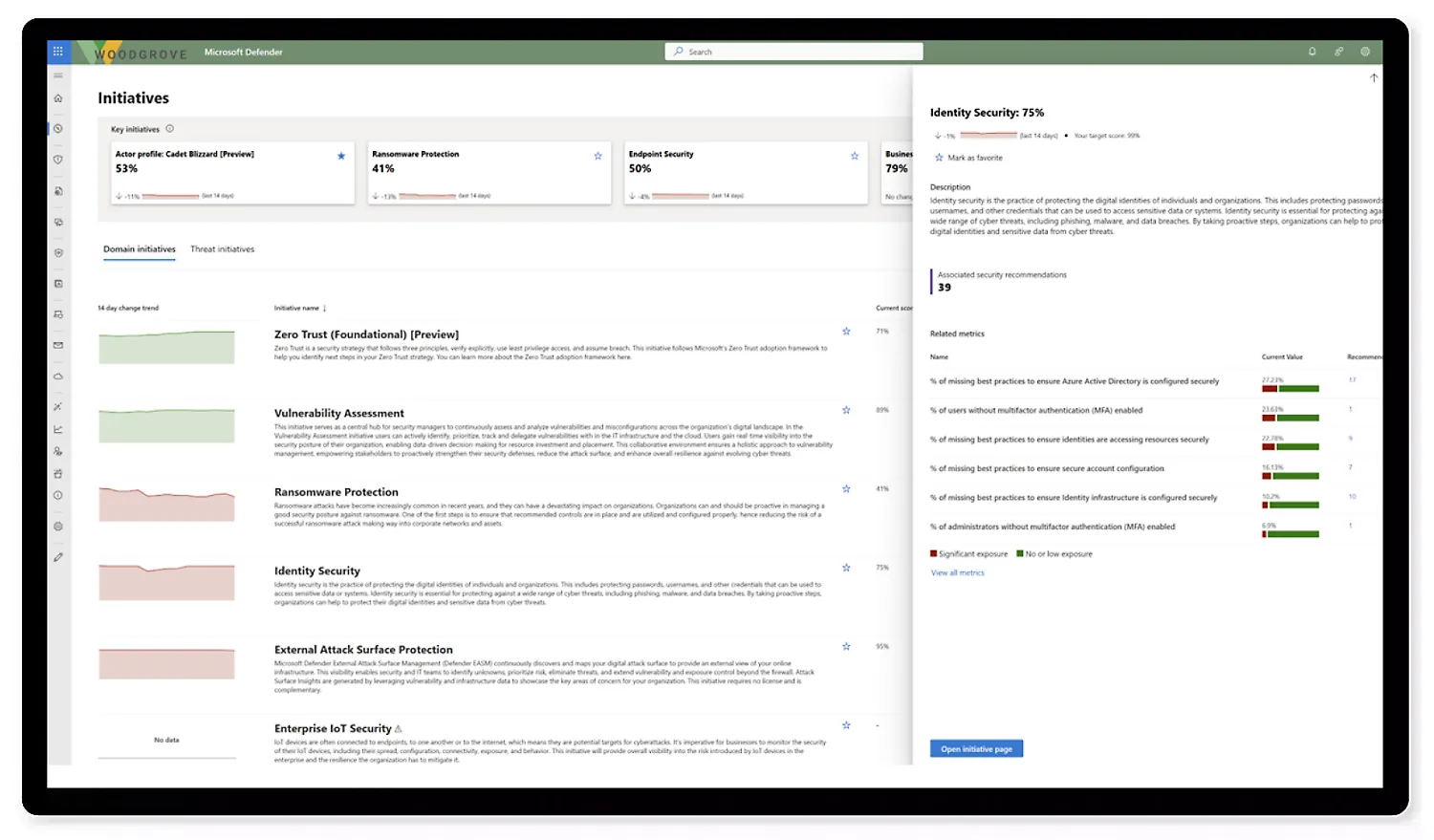The height and width of the screenshot is (840, 1434).
Task: Click the Open initiative page button
Action: tap(976, 749)
